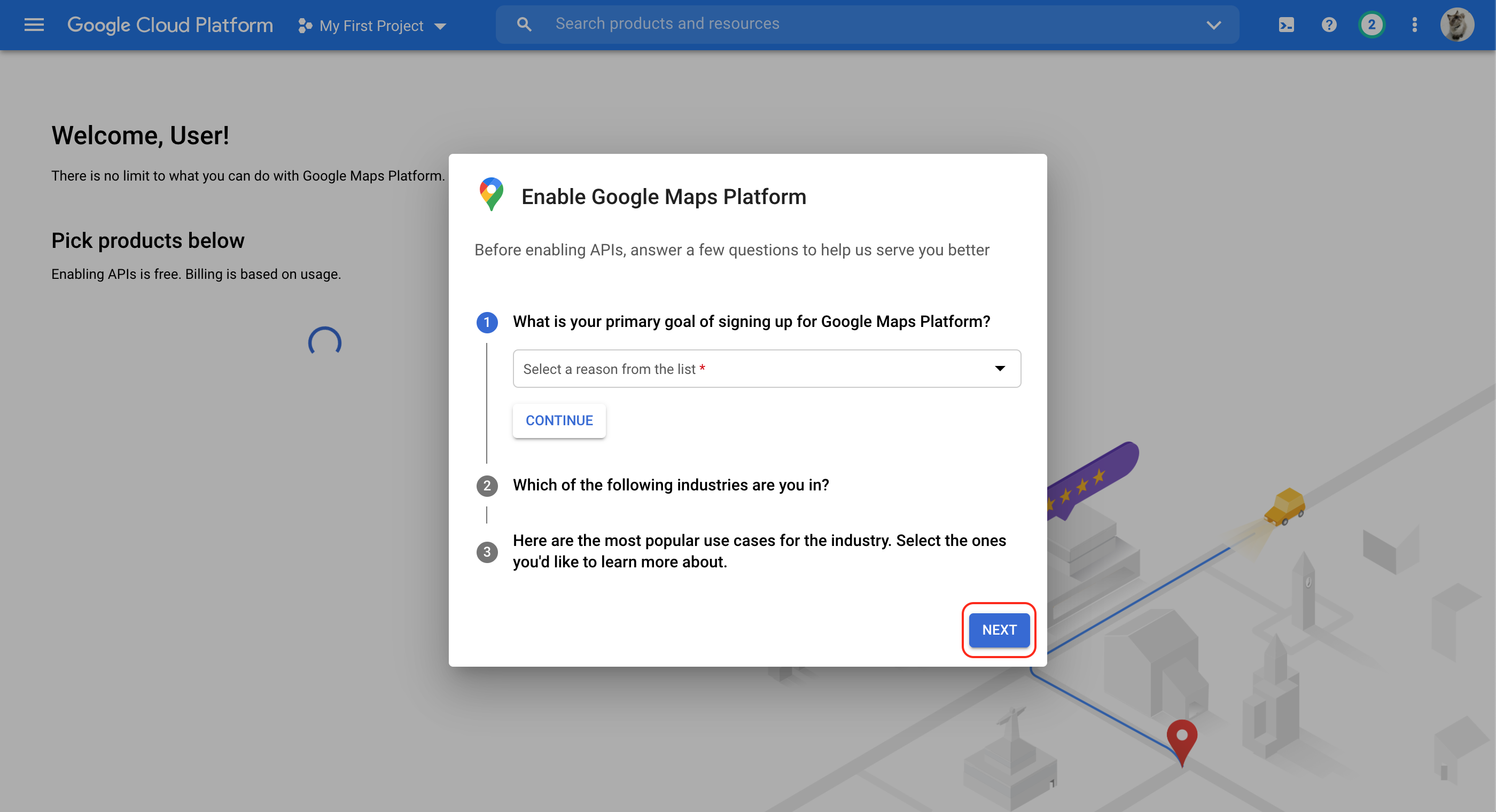Click the project icon beside My First Project
This screenshot has height=812, width=1496.
305,26
